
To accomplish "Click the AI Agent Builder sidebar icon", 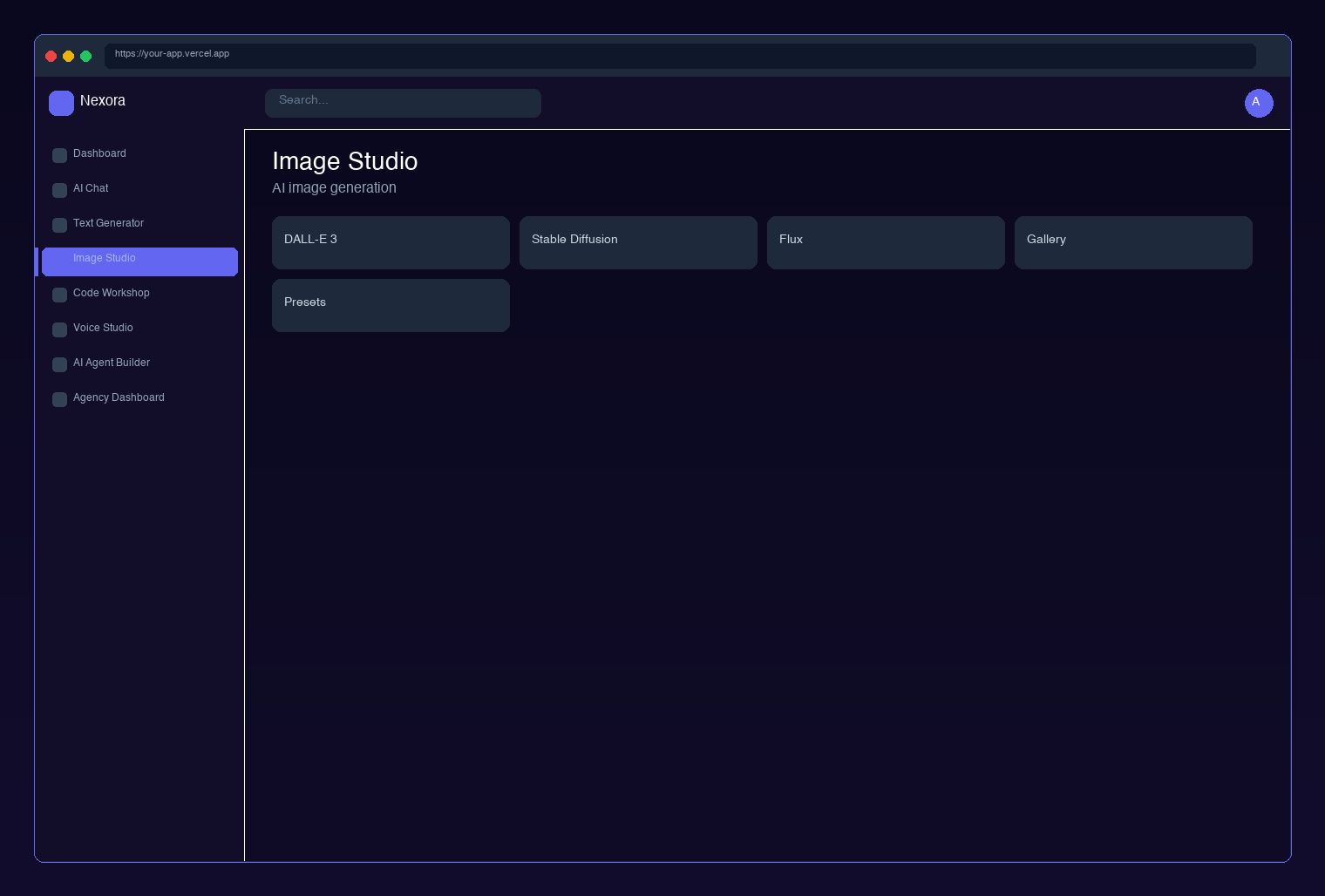I will tap(59, 364).
